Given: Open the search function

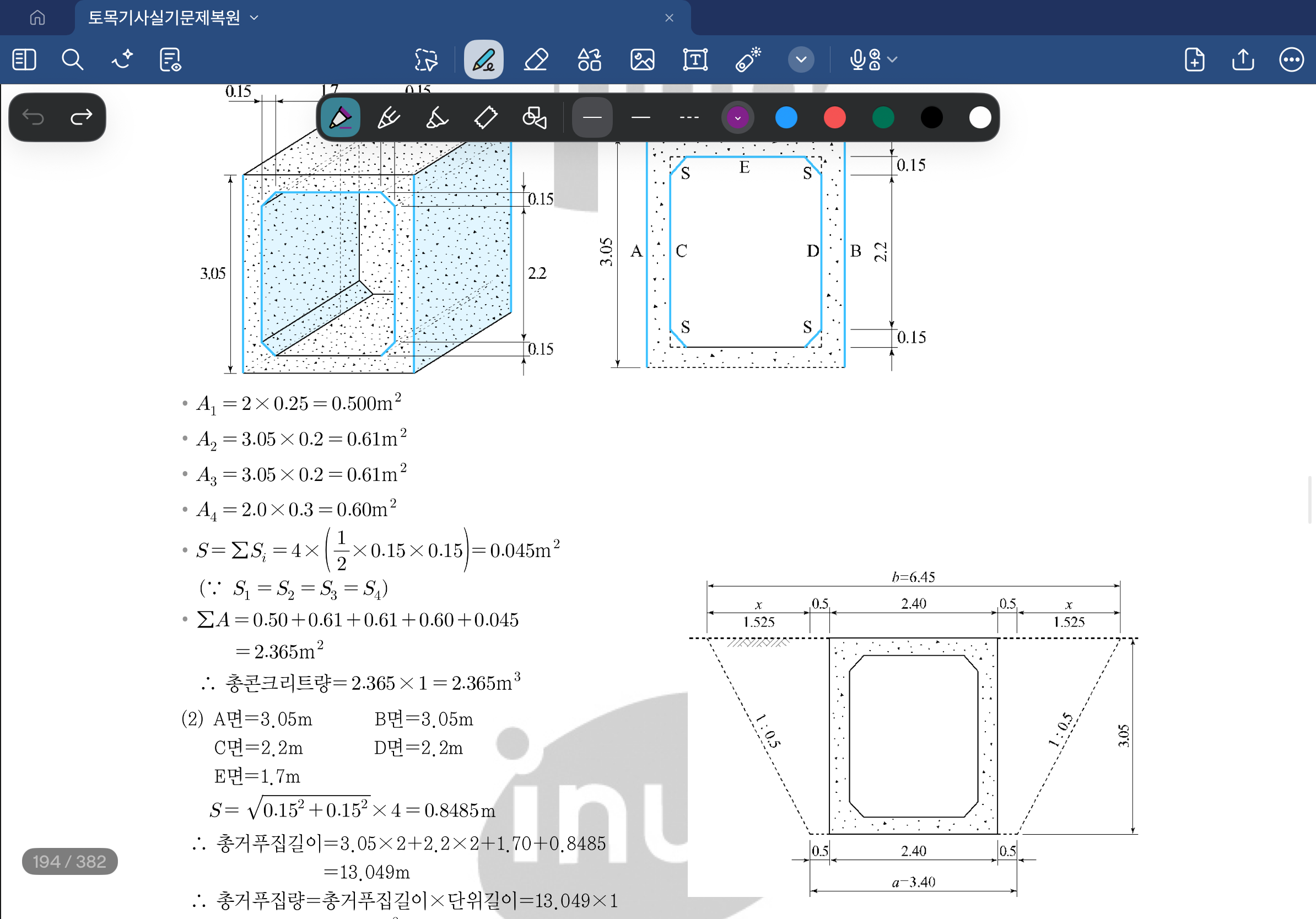Looking at the screenshot, I should coord(72,60).
